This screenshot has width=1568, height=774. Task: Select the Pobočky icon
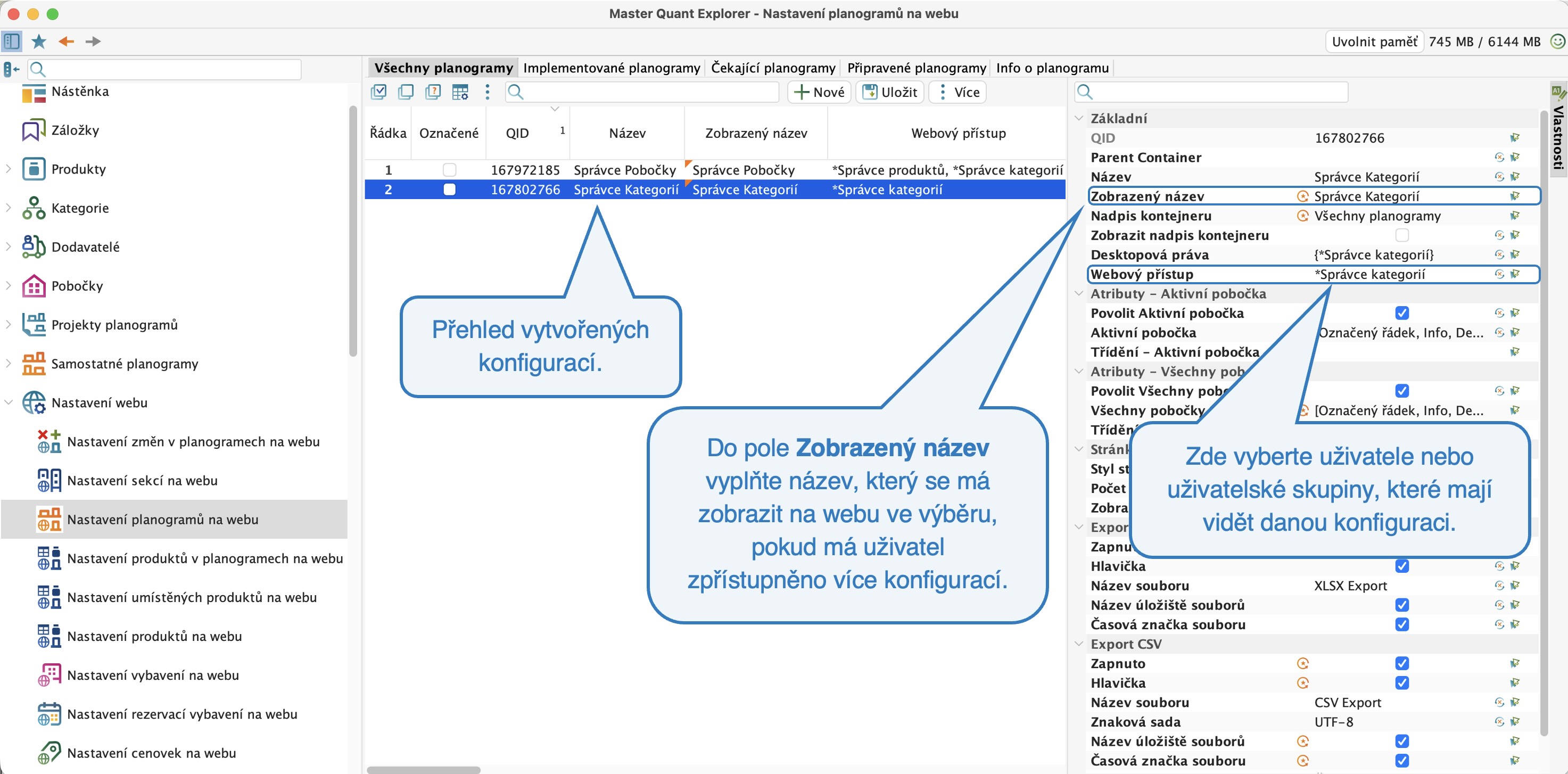[34, 286]
